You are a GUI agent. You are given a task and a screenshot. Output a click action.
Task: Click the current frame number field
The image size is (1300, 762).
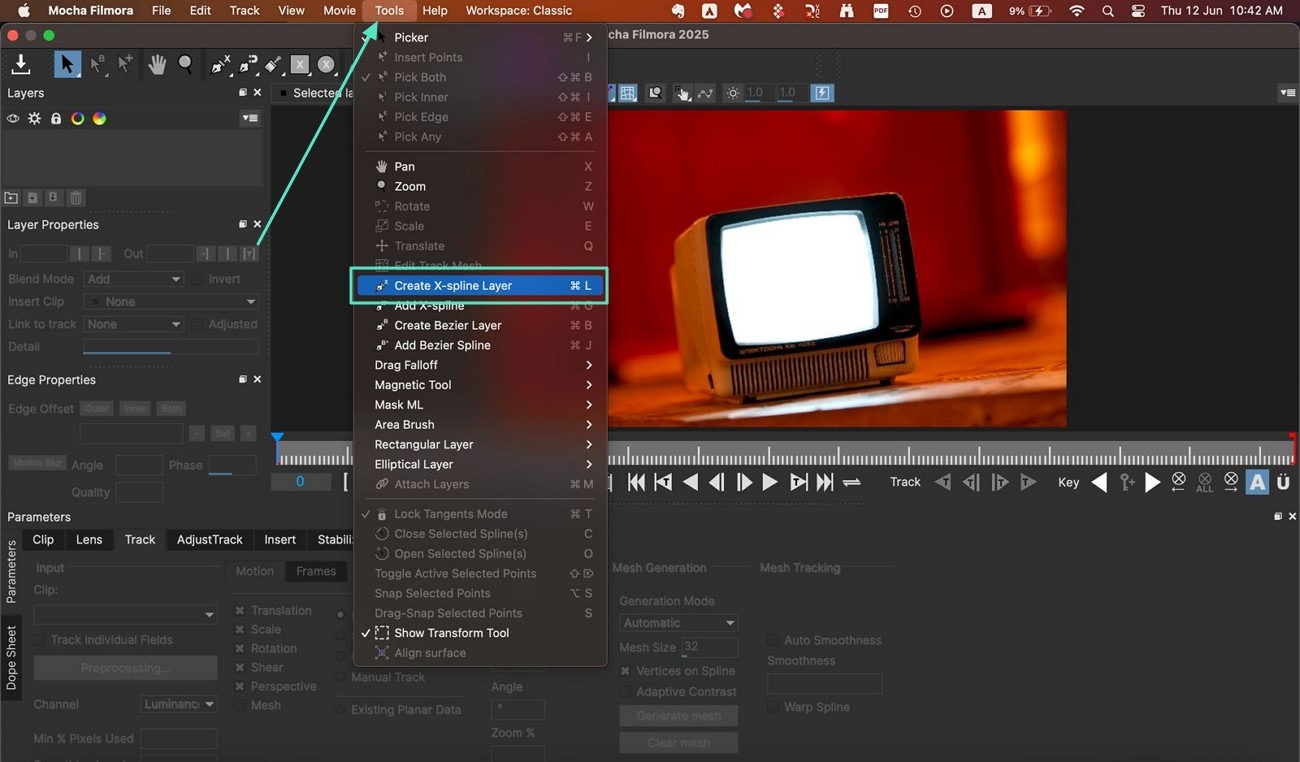tap(300, 482)
